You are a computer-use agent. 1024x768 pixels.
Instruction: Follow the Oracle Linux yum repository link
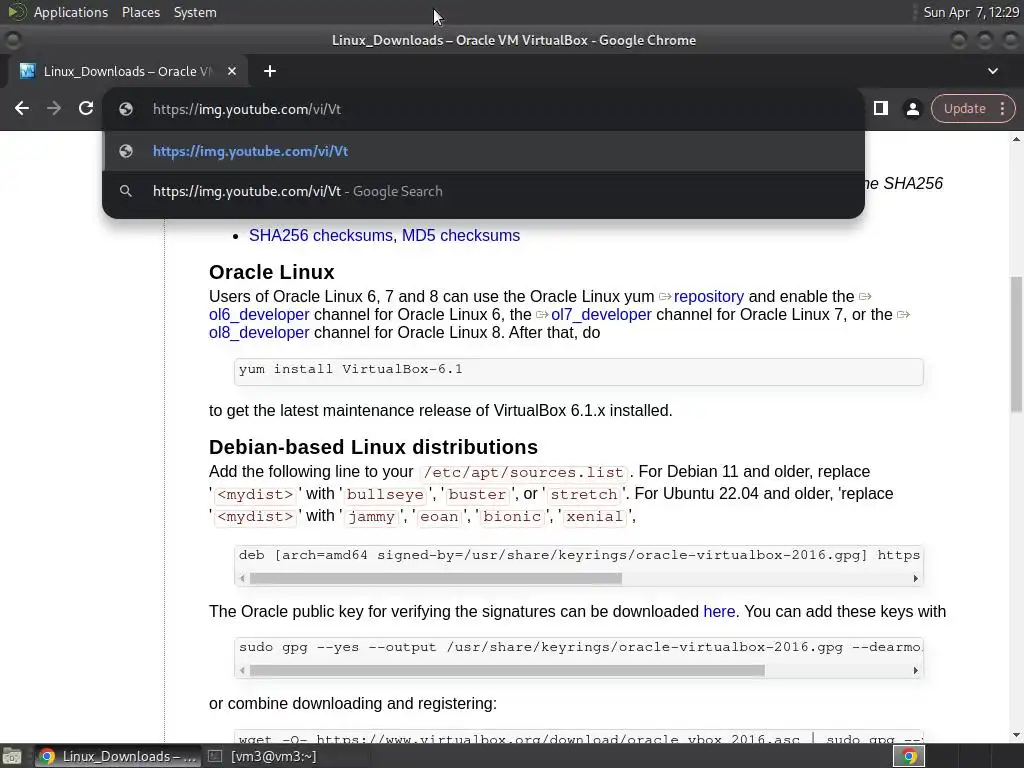click(x=709, y=296)
